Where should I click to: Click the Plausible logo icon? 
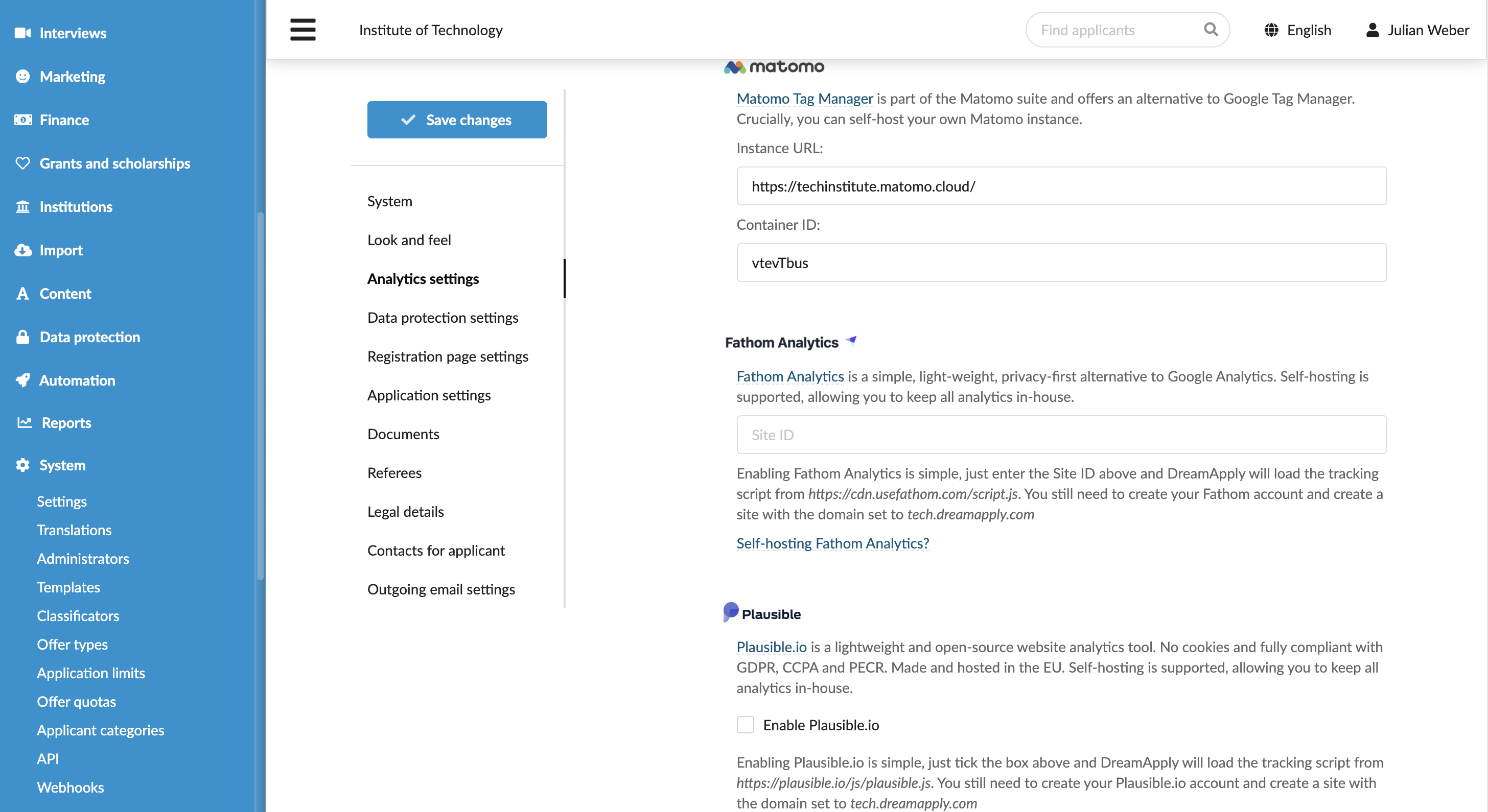[730, 612]
